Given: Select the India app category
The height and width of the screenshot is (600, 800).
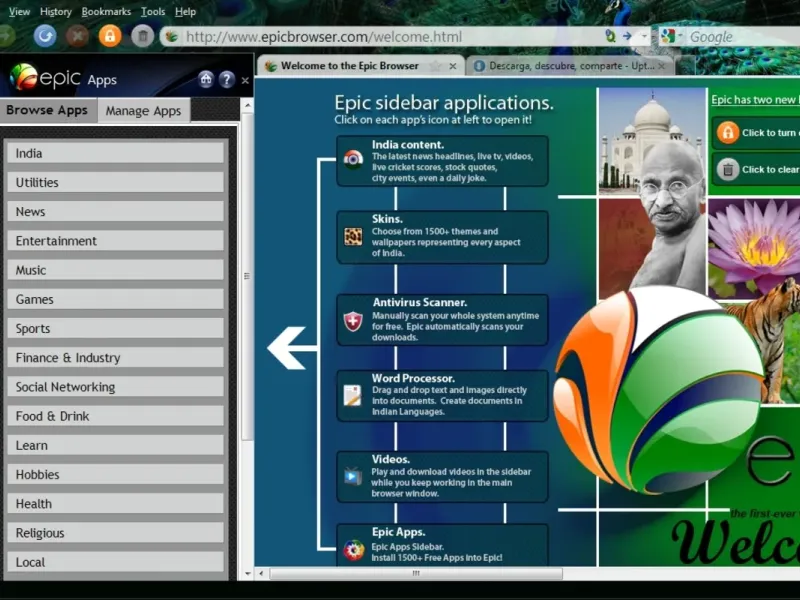Looking at the screenshot, I should coord(115,153).
